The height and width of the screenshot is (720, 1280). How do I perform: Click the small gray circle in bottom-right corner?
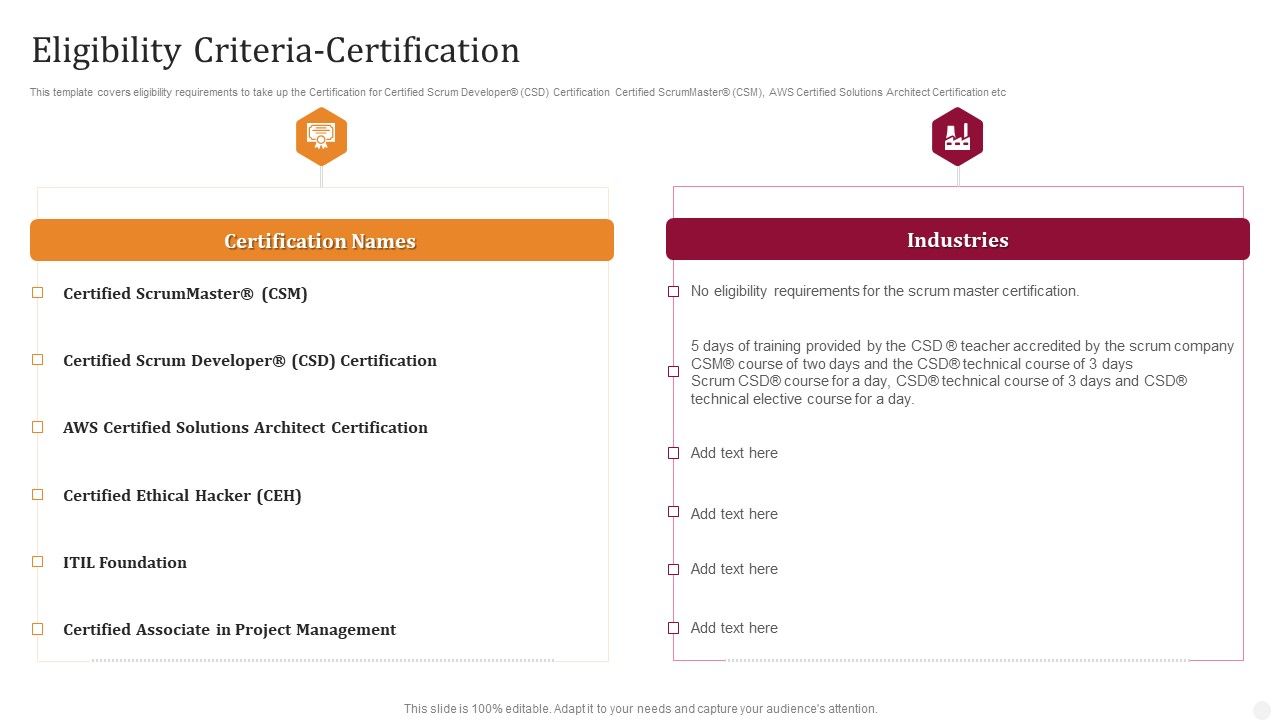click(1262, 708)
